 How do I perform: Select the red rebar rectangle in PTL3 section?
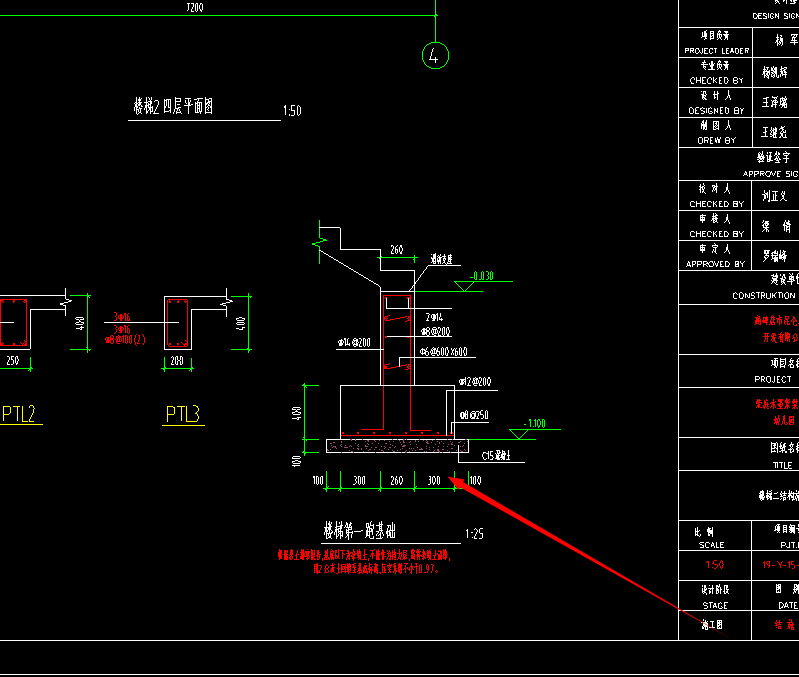coord(177,323)
